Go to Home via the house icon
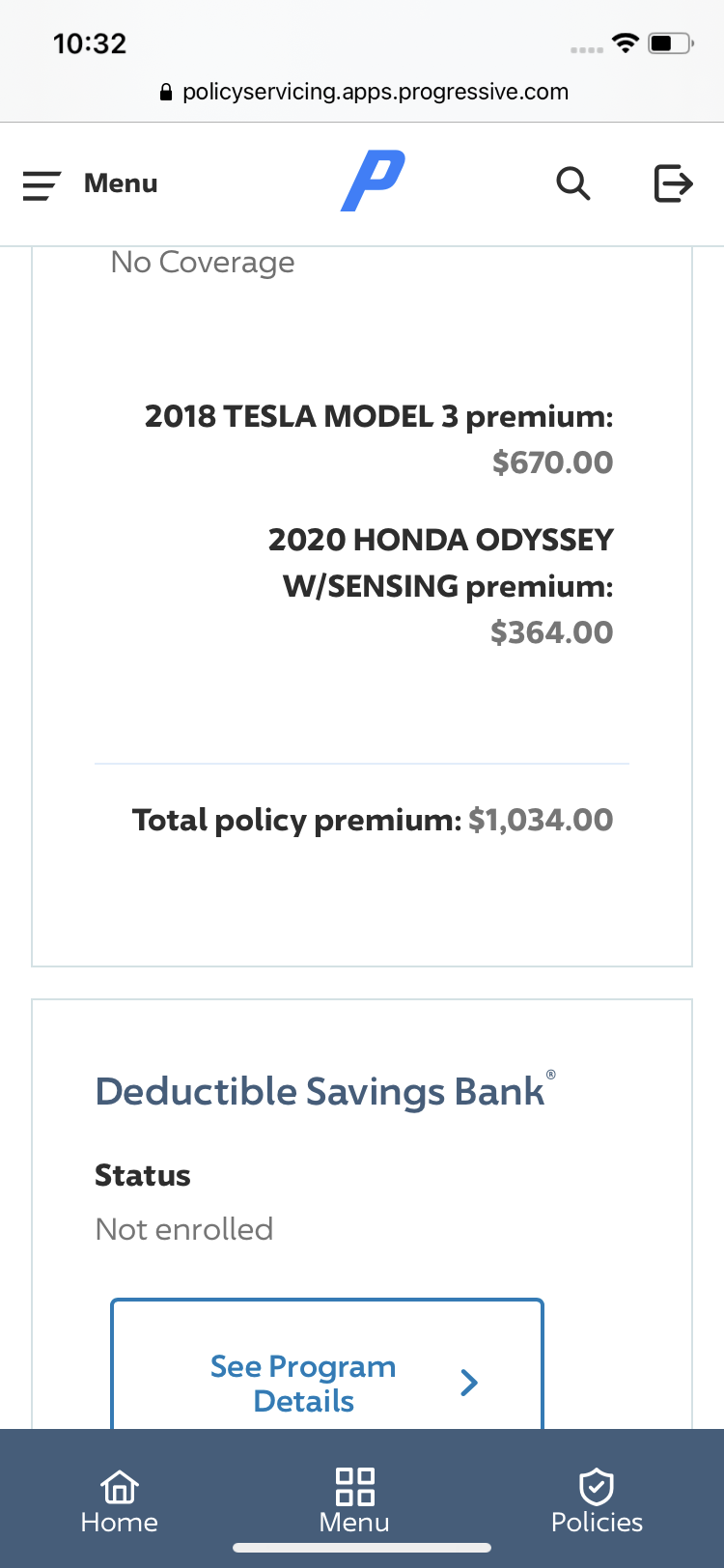The image size is (724, 1568). tap(120, 1487)
